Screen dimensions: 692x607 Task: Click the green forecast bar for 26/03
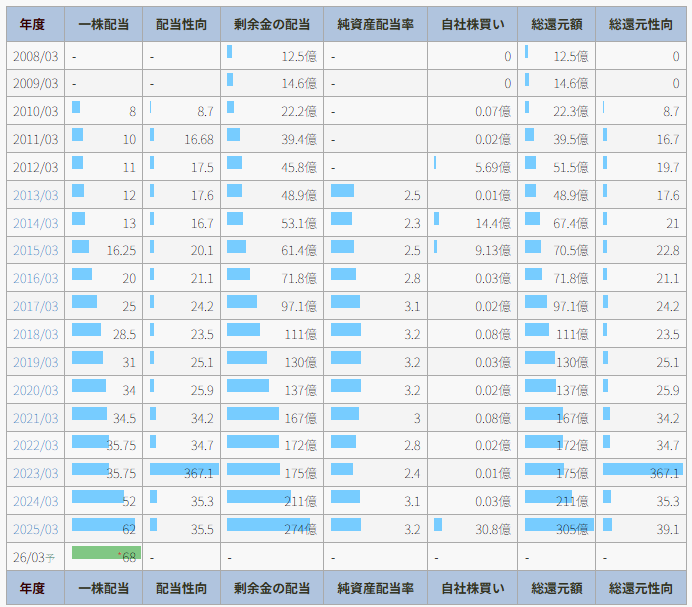pos(106,553)
